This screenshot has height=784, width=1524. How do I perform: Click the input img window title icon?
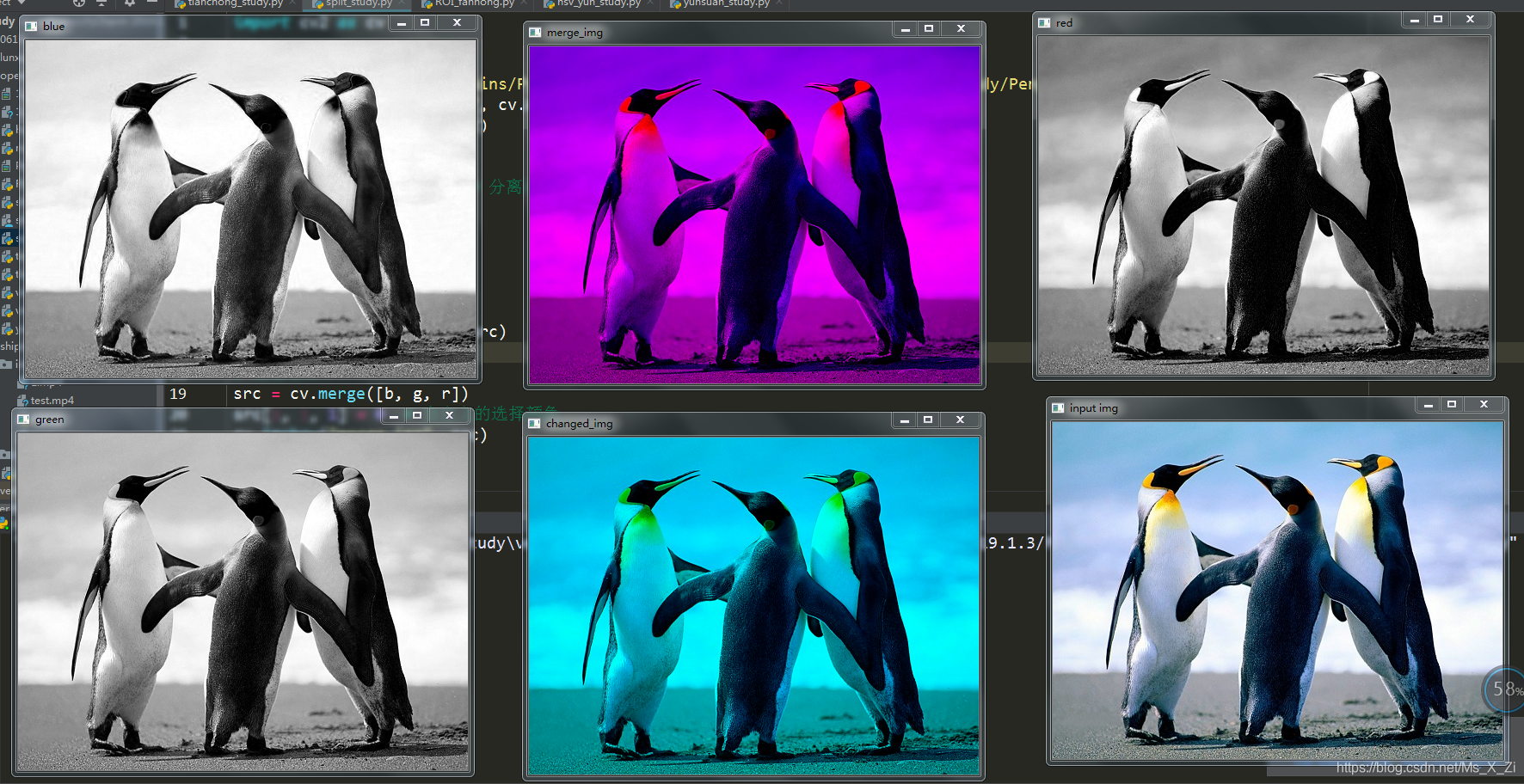tap(1058, 408)
